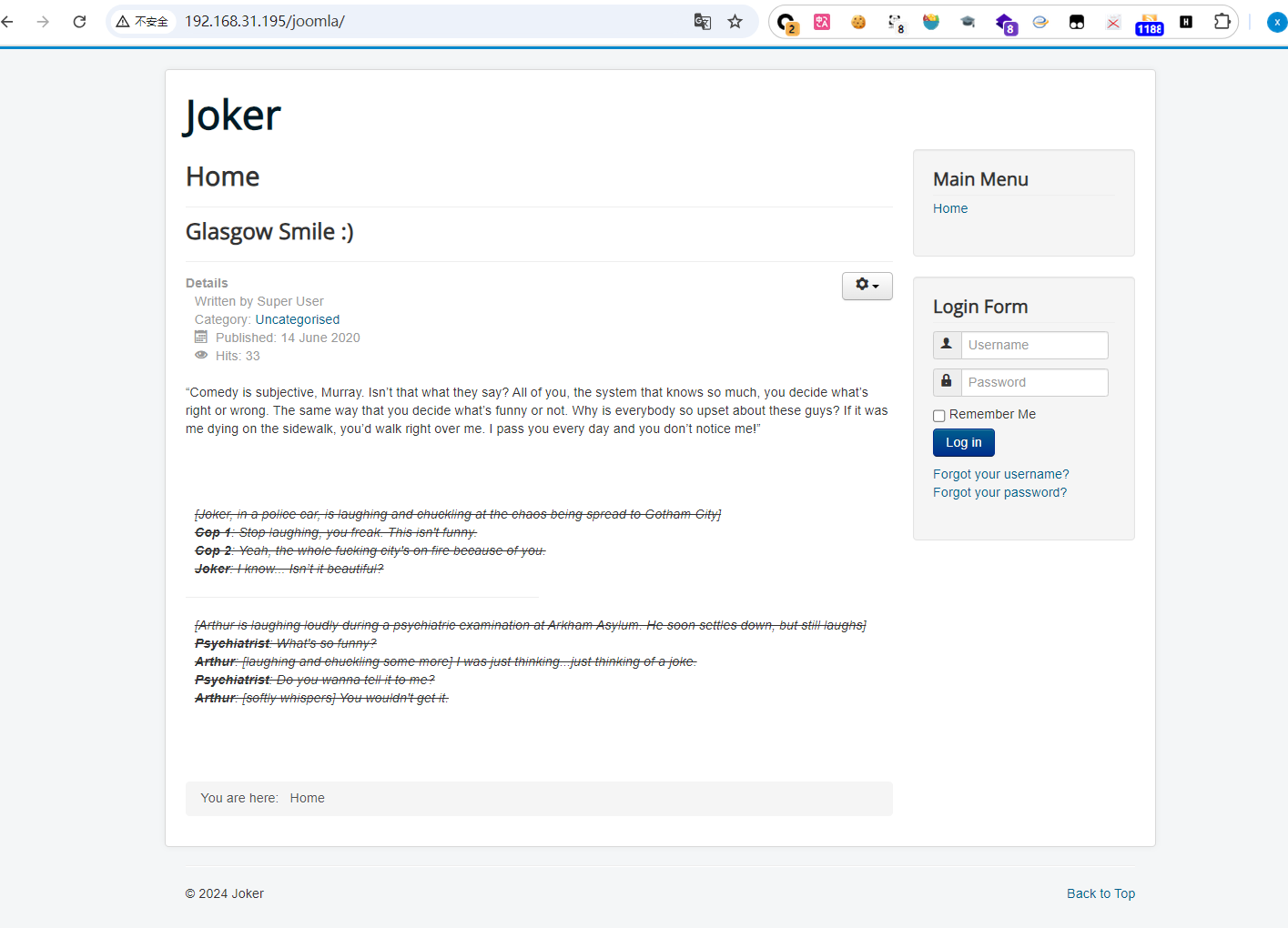This screenshot has width=1288, height=928.
Task: Open Forgot your password link
Action: [999, 492]
